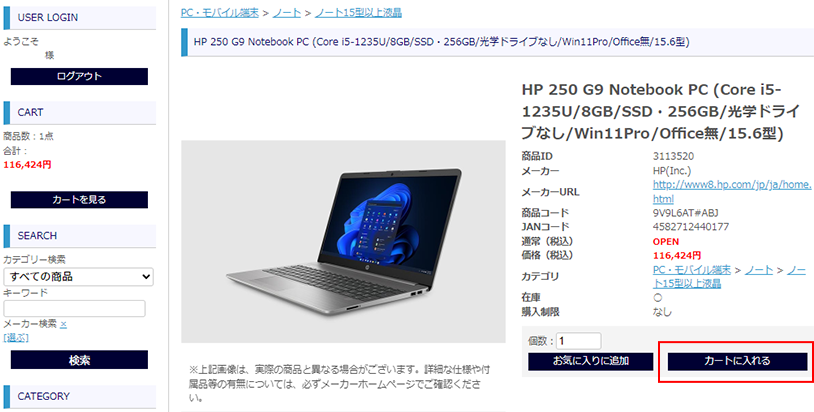Screen dimensions: 814x412
Task: Focus the 個数 quantity input box
Action: click(x=578, y=341)
